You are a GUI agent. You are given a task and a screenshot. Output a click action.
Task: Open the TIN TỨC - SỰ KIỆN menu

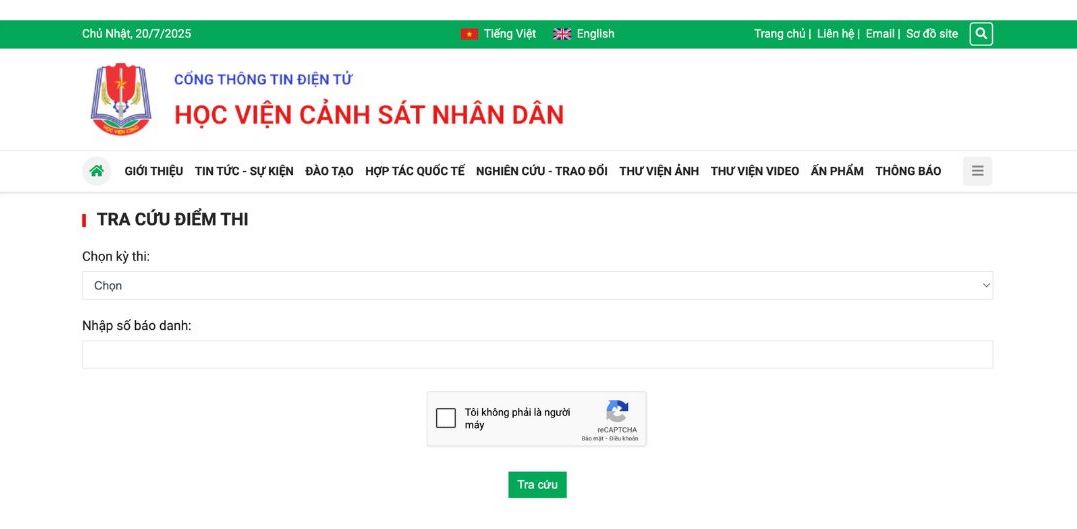pyautogui.click(x=244, y=171)
